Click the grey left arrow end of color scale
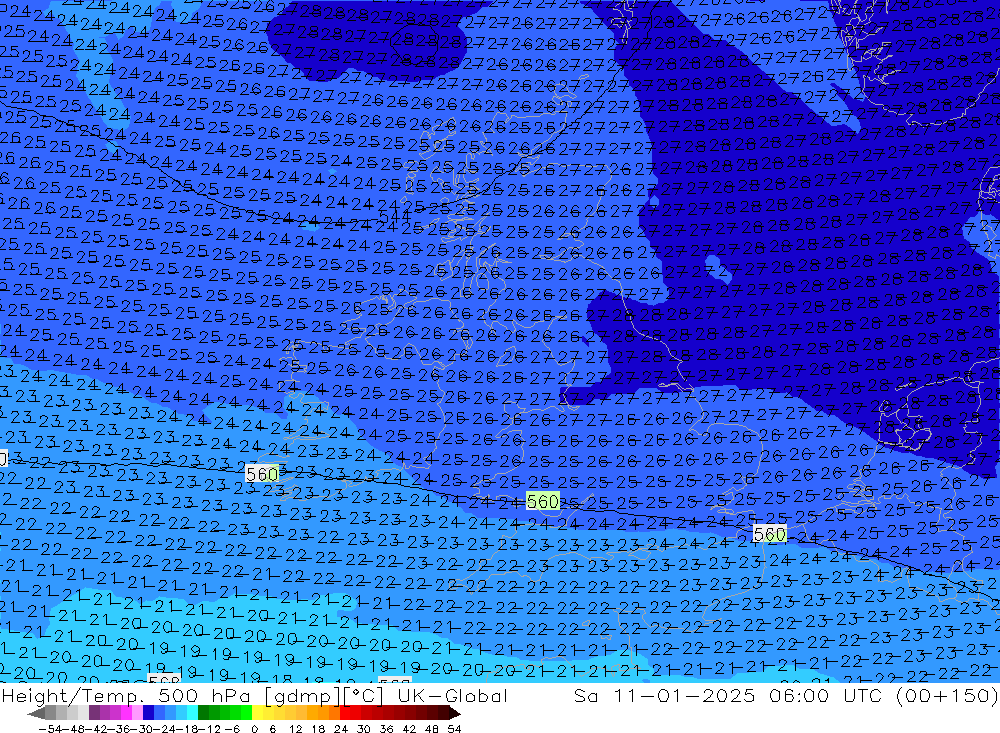This screenshot has height=733, width=1000. (36, 713)
